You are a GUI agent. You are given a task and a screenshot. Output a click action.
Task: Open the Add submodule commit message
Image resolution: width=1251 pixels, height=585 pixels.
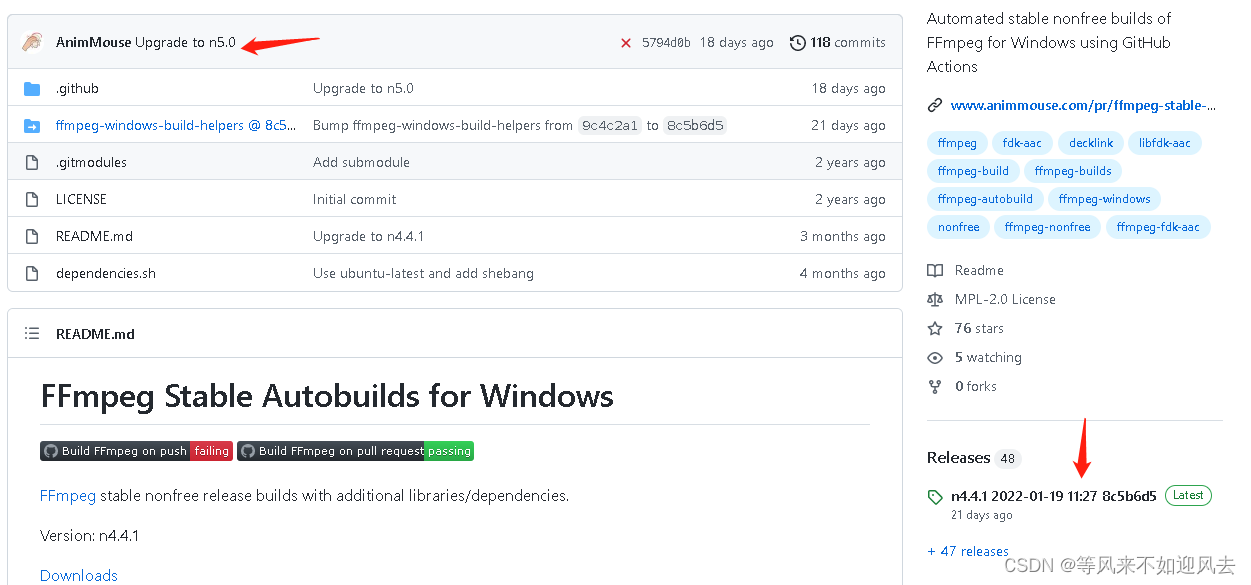tap(361, 163)
